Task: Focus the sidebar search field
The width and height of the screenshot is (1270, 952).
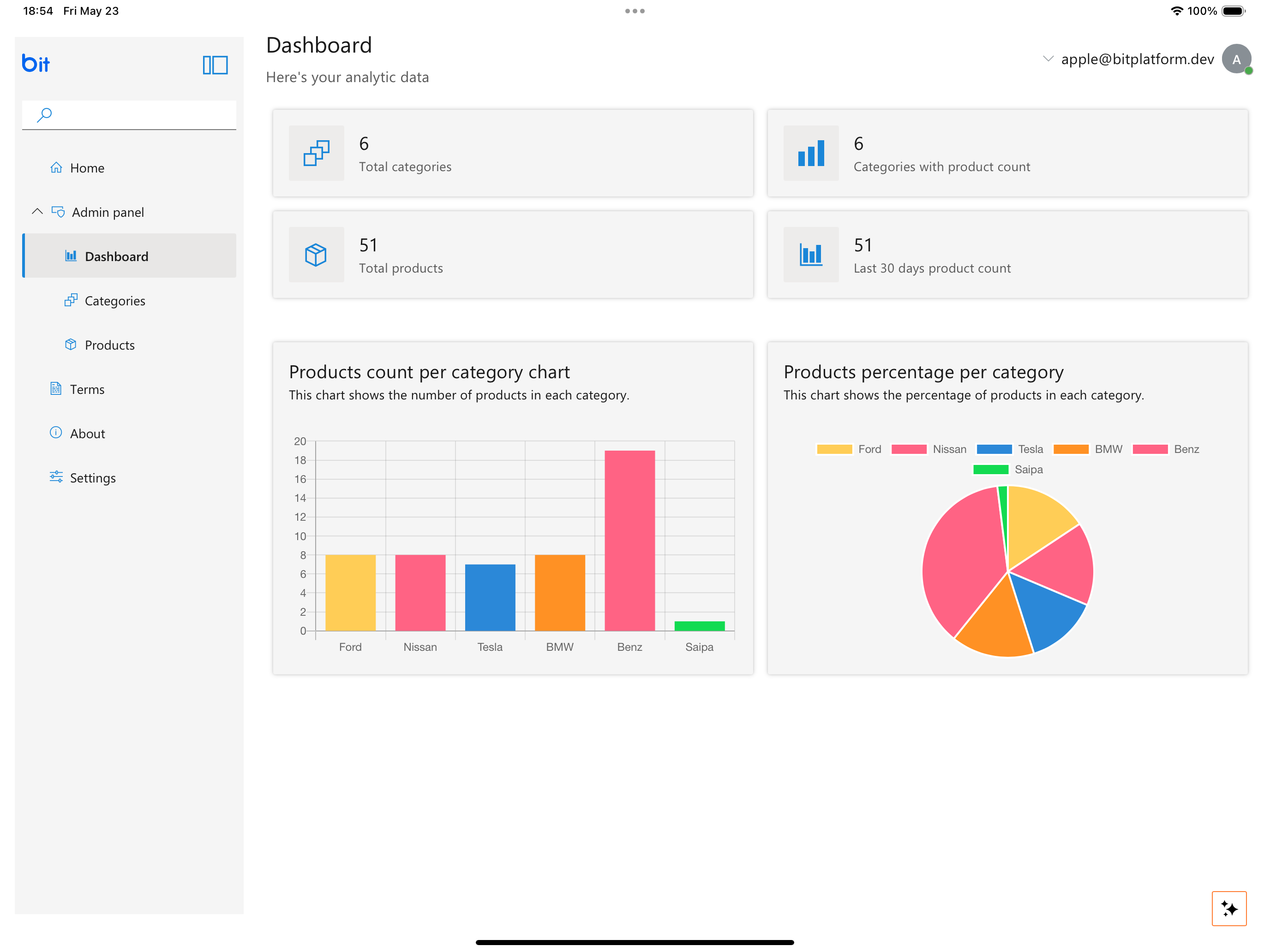Action: 129,115
